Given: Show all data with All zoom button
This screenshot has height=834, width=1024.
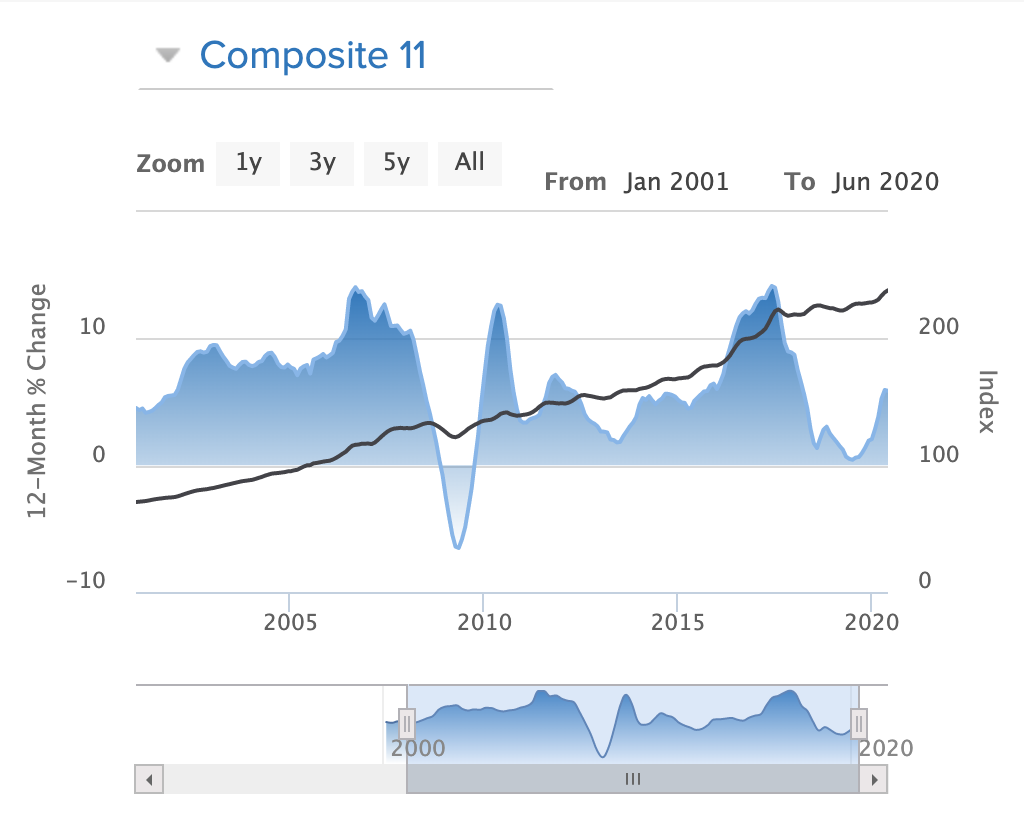Looking at the screenshot, I should click(x=469, y=163).
